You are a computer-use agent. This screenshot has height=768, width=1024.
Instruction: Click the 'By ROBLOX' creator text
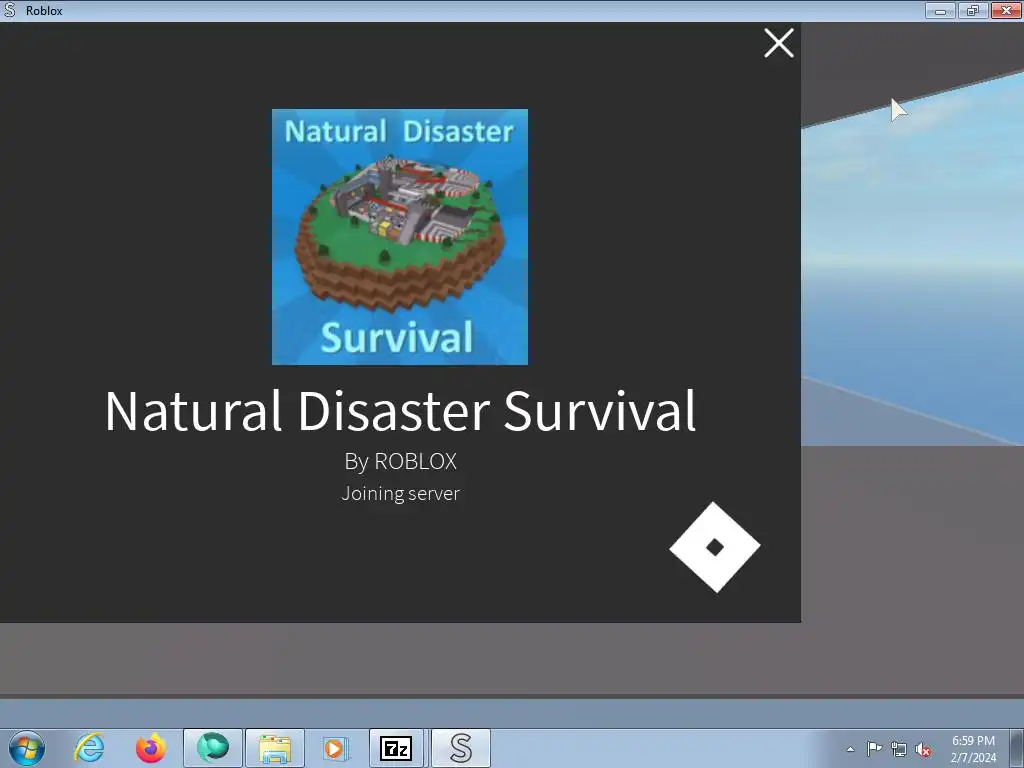[x=400, y=462]
